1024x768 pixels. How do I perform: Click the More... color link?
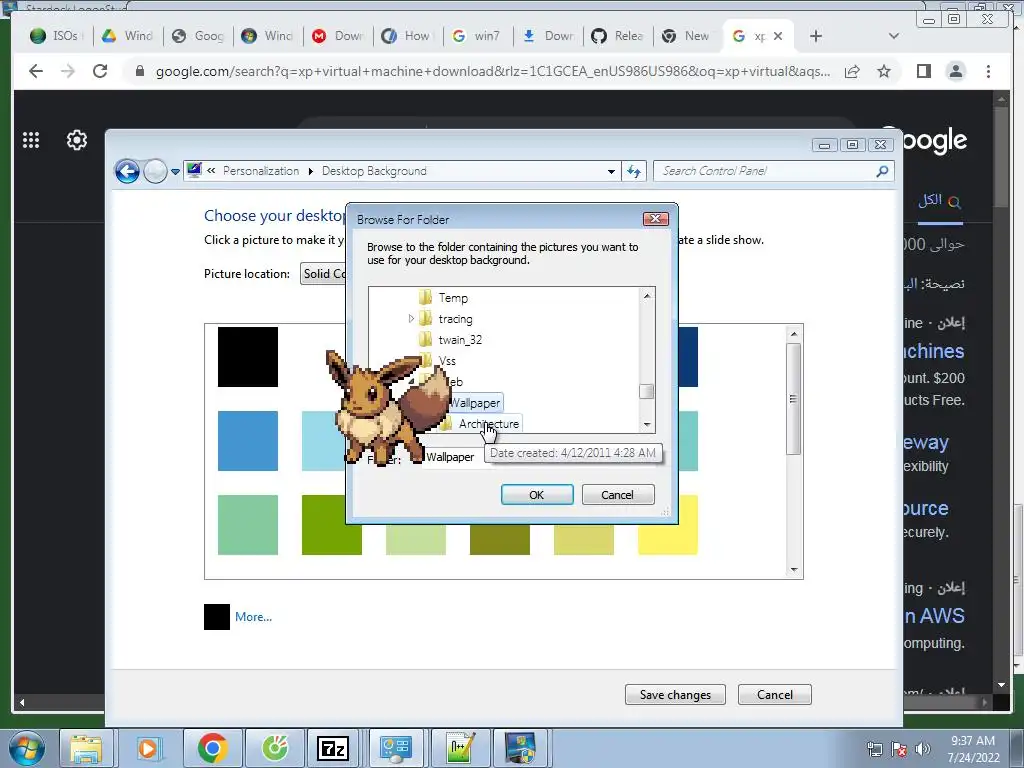[x=253, y=617]
